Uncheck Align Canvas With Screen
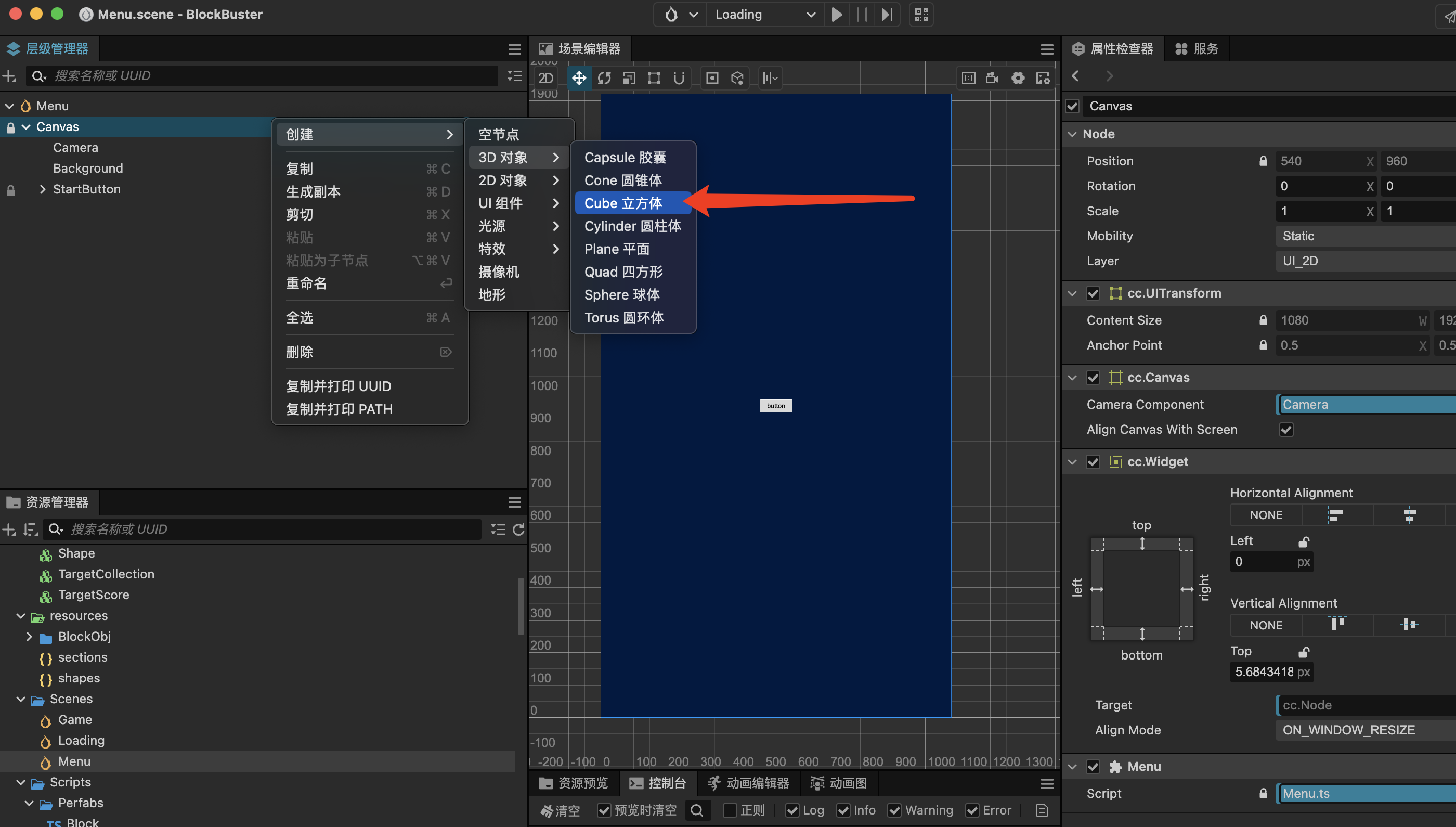Image resolution: width=1456 pixels, height=827 pixels. pos(1285,430)
